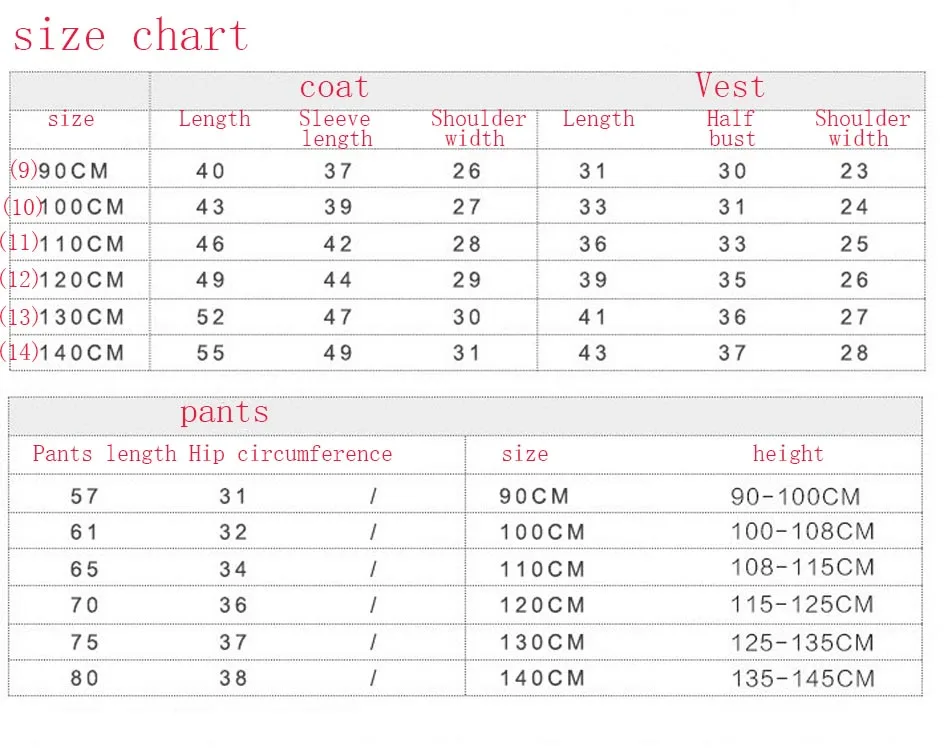The height and width of the screenshot is (756, 950).
Task: Click the height column header in pants table
Action: (788, 453)
